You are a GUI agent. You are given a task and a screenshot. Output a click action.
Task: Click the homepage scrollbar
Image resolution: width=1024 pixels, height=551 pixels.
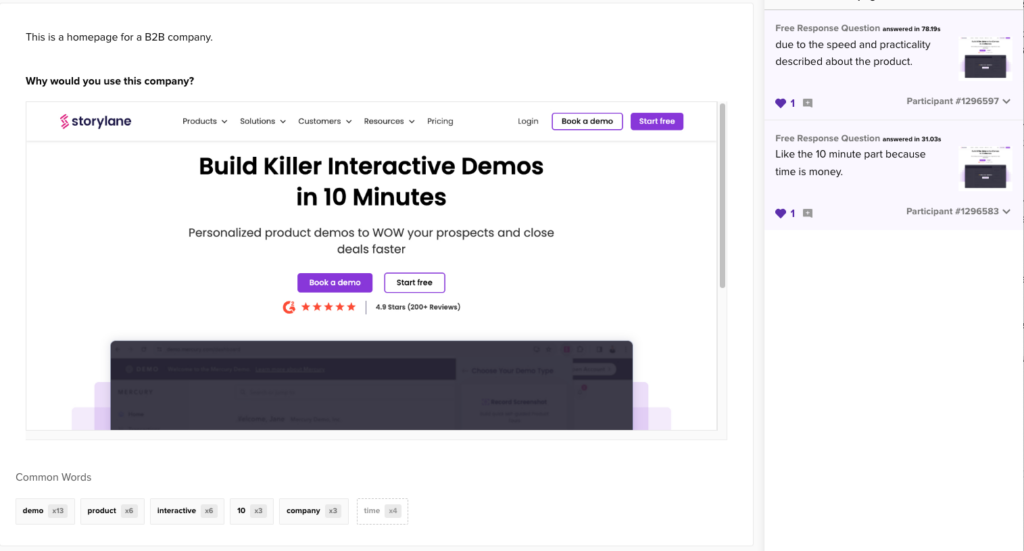point(722,196)
